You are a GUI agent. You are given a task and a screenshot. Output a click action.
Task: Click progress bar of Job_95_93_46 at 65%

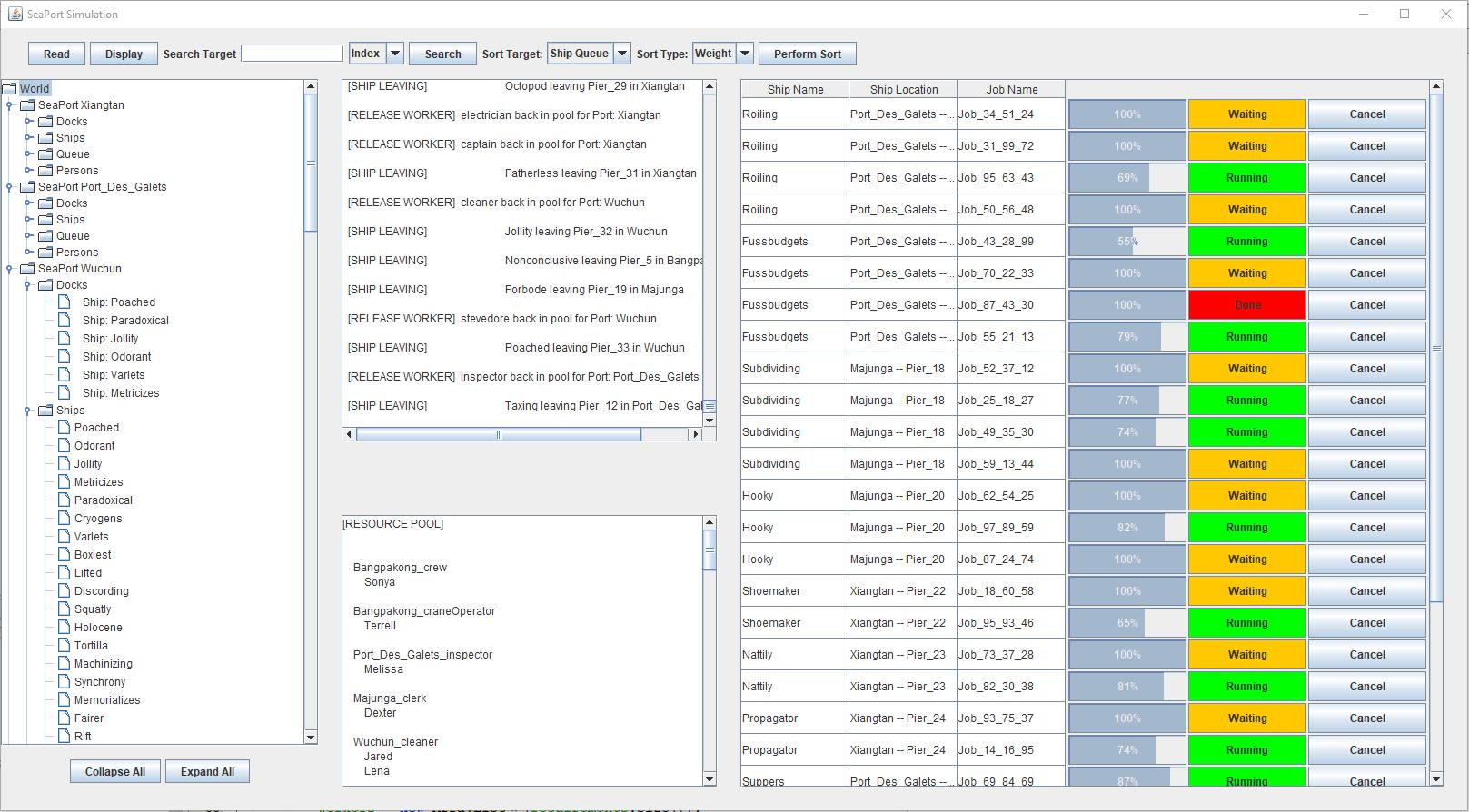[1127, 623]
